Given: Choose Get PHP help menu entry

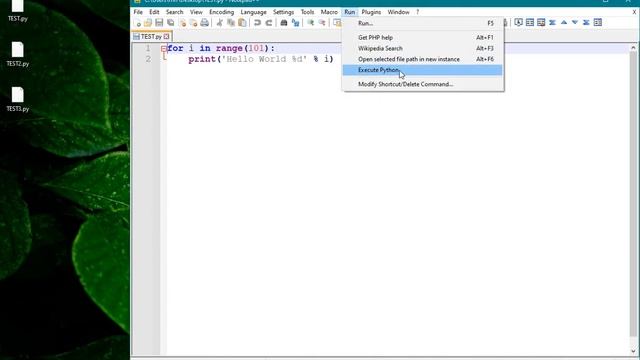Looking at the screenshot, I should [x=422, y=38].
